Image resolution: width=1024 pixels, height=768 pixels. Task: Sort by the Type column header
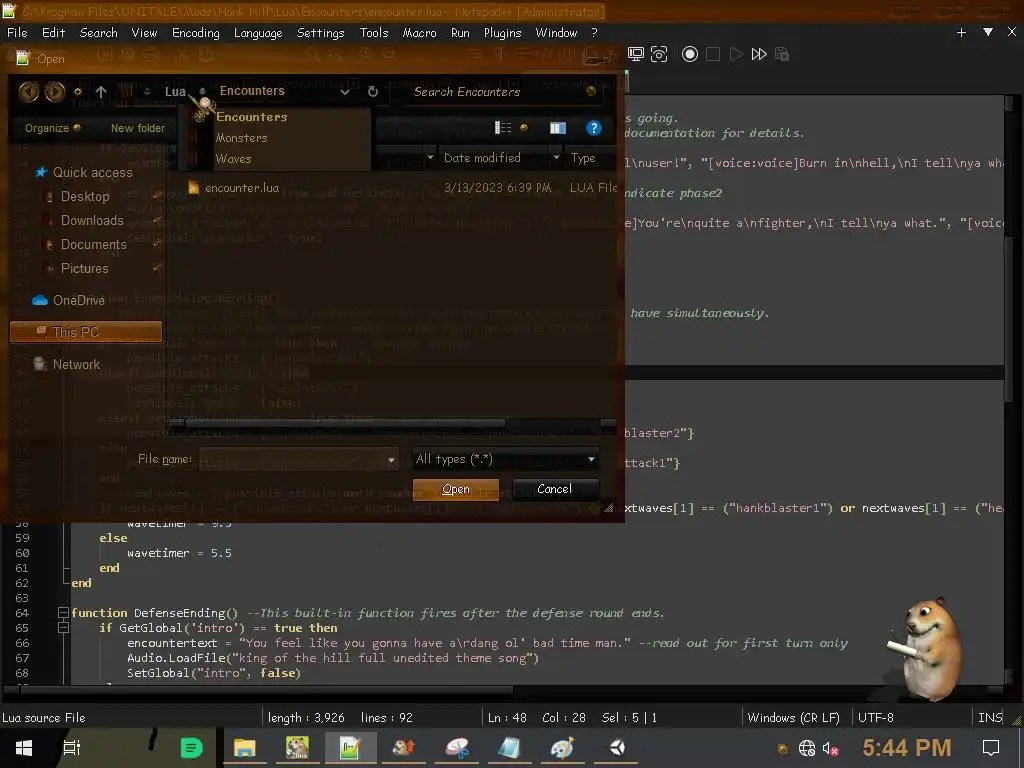(x=583, y=157)
